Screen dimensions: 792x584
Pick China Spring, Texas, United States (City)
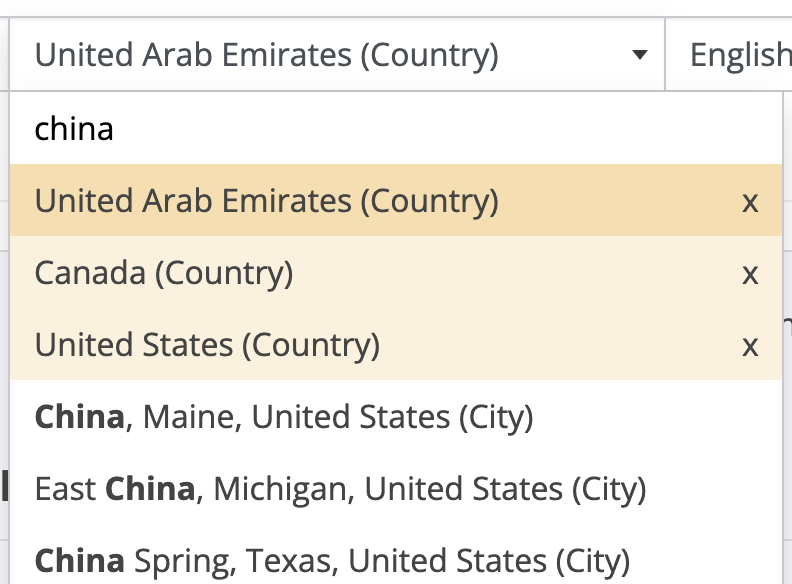click(332, 560)
